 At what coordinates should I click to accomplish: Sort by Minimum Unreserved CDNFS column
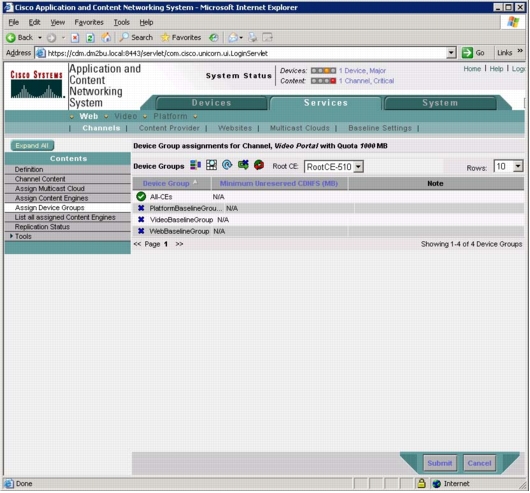(279, 183)
